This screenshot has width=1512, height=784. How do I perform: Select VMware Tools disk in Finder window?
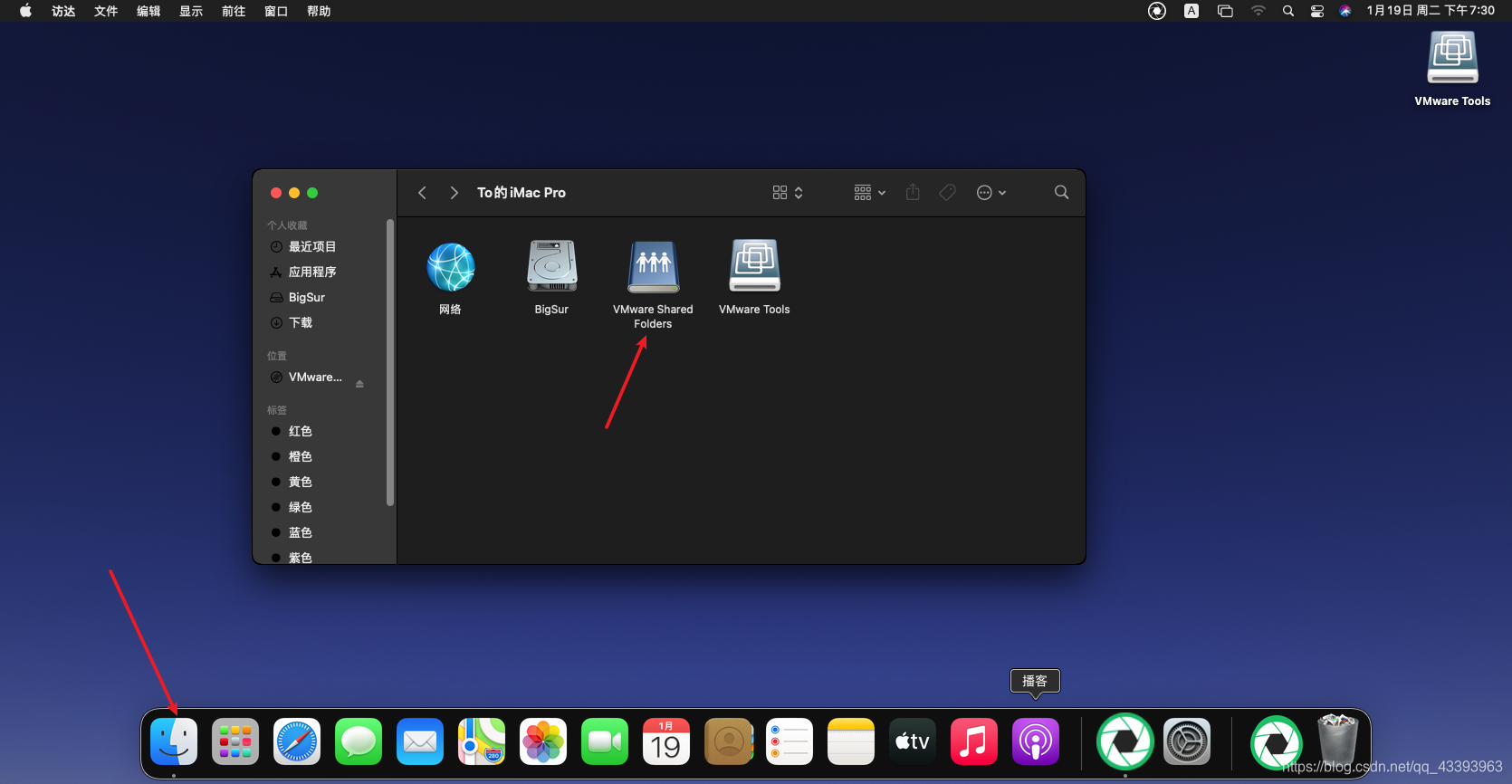click(754, 265)
